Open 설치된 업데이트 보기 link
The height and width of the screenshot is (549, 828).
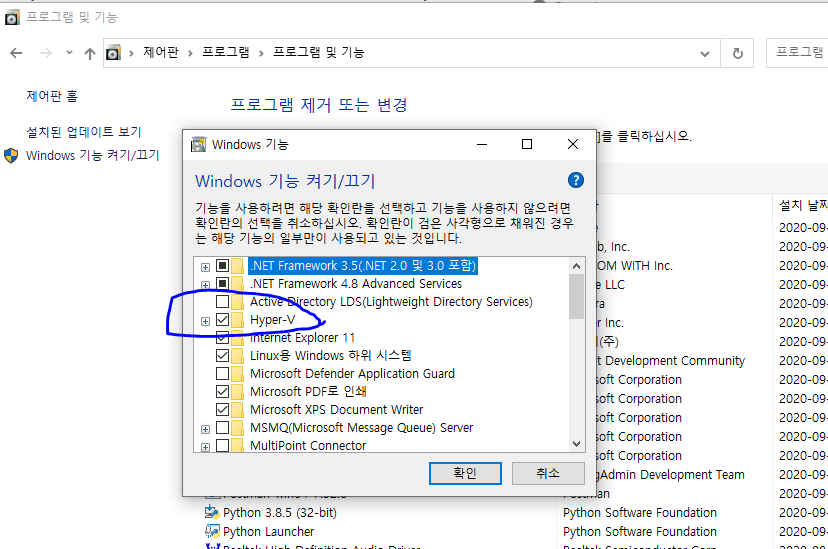point(84,132)
